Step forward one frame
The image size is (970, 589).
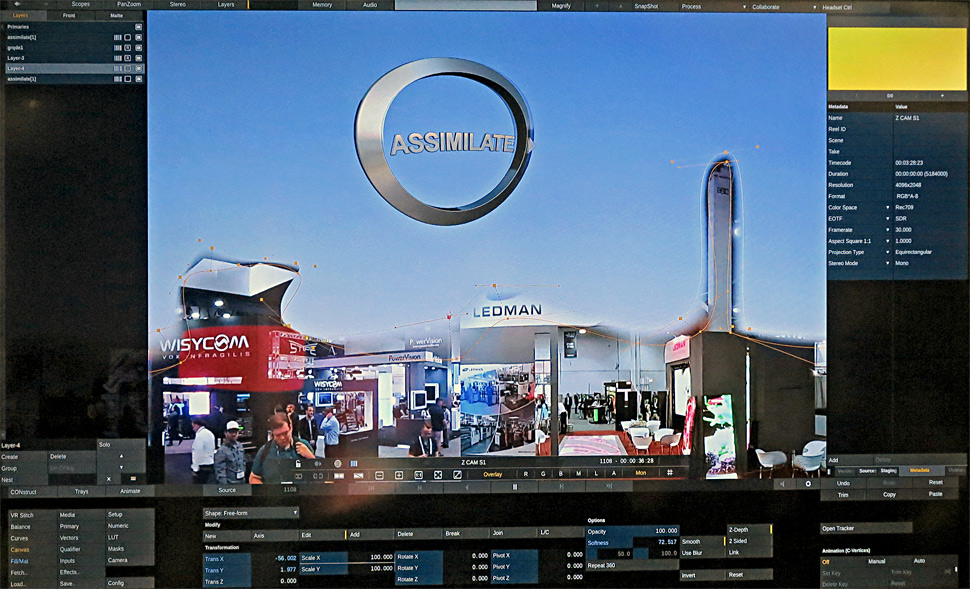[562, 488]
